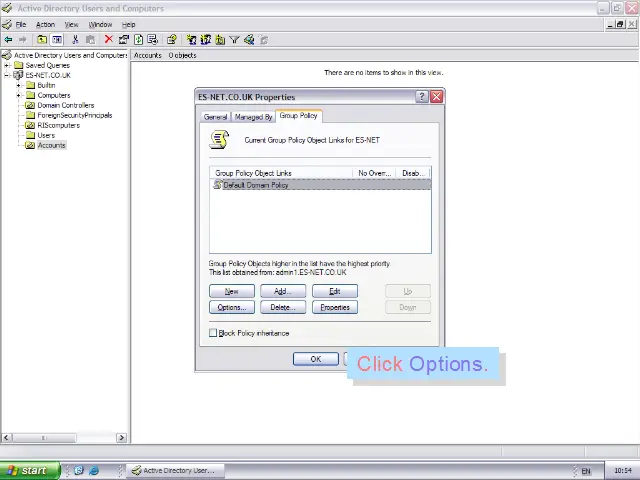Click the Create new user icon

point(191,40)
